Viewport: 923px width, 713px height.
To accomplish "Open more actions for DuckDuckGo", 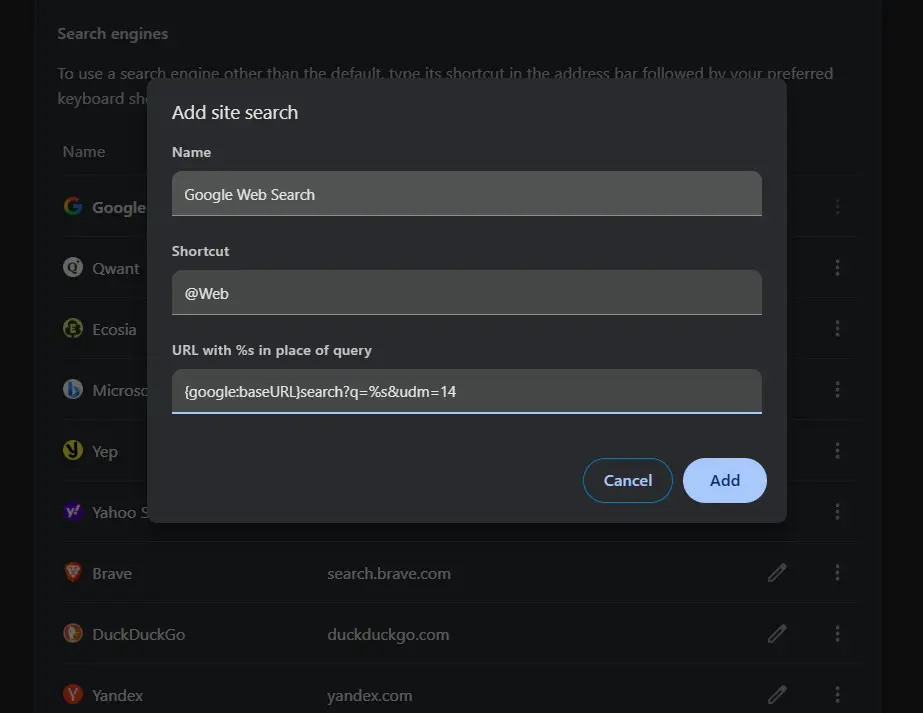I will click(837, 634).
